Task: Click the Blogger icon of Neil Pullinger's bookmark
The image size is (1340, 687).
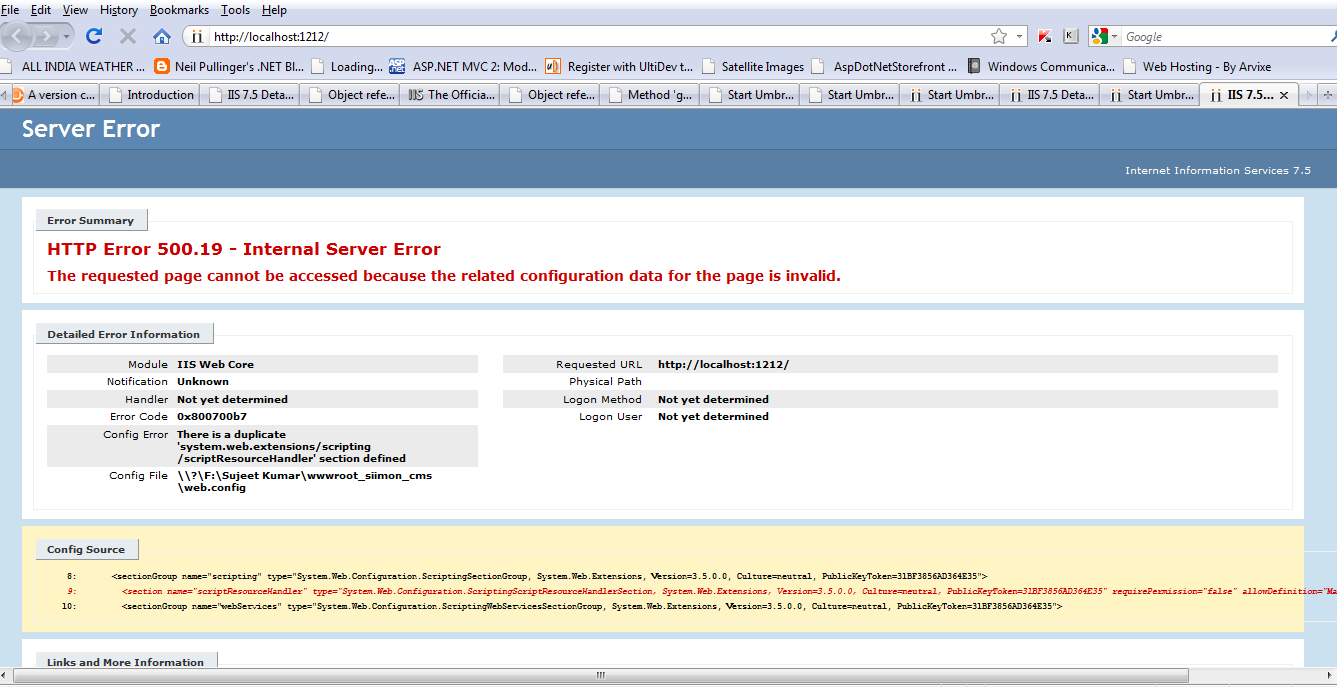Action: 162,67
